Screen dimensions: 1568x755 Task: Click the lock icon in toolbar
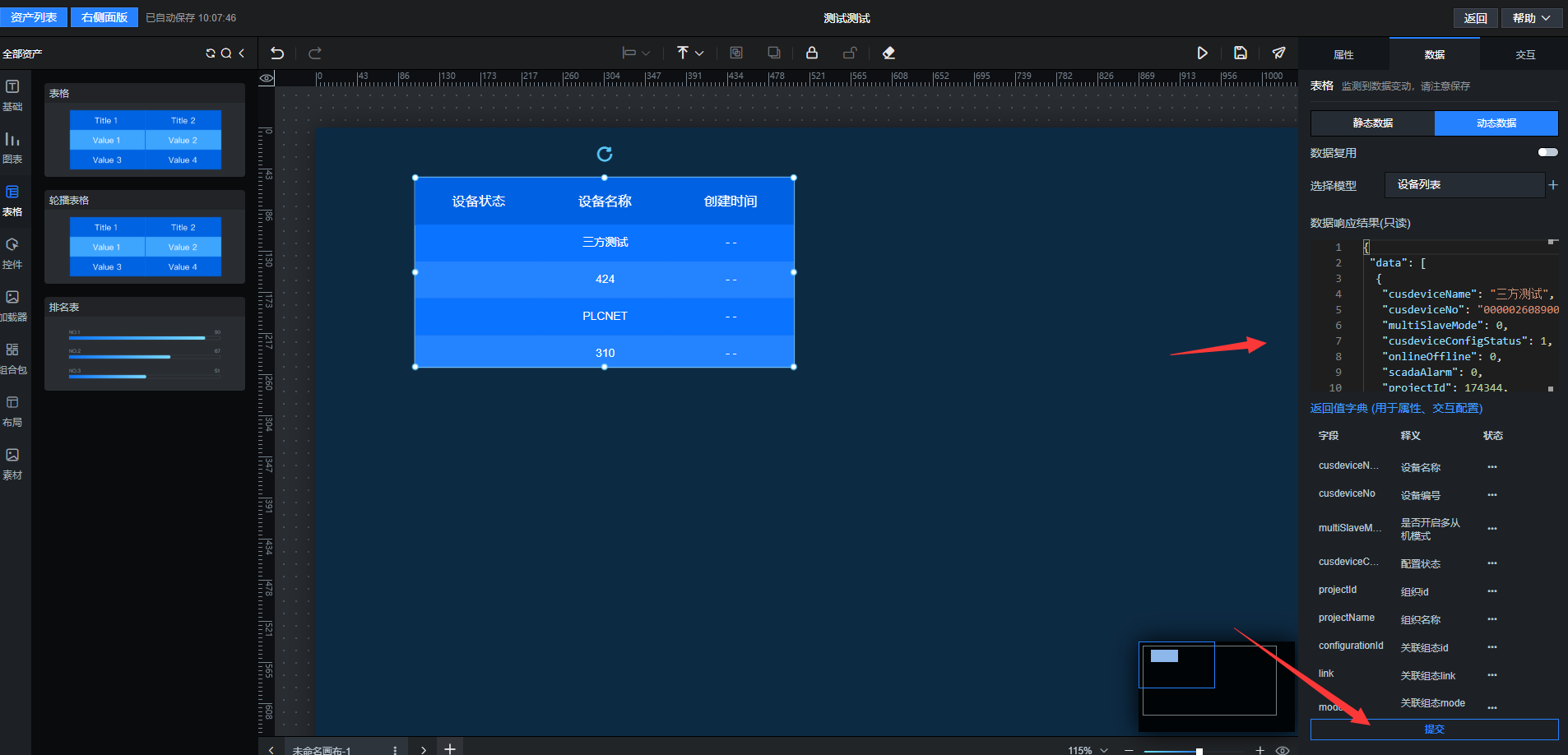[812, 53]
